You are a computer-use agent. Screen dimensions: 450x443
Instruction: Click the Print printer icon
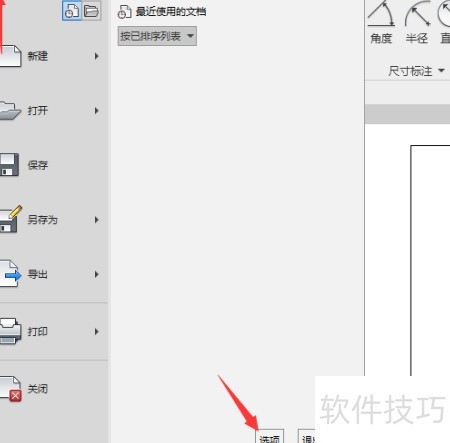click(11, 331)
